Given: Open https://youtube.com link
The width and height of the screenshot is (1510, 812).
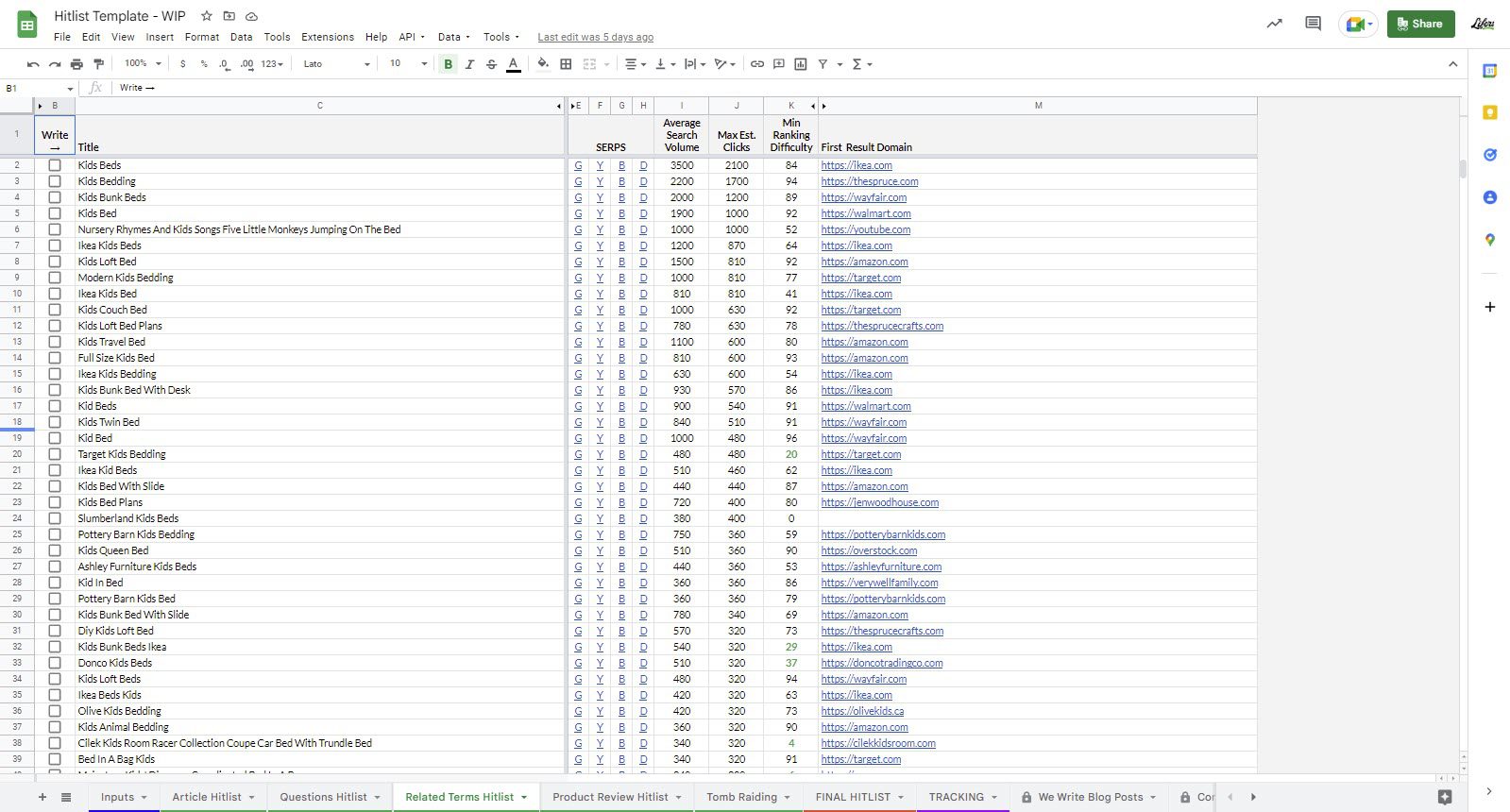Looking at the screenshot, I should tap(865, 229).
